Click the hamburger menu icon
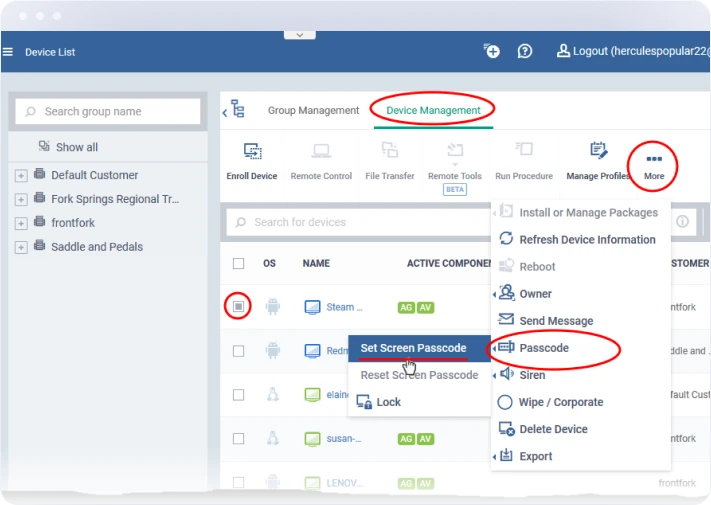 (9, 52)
